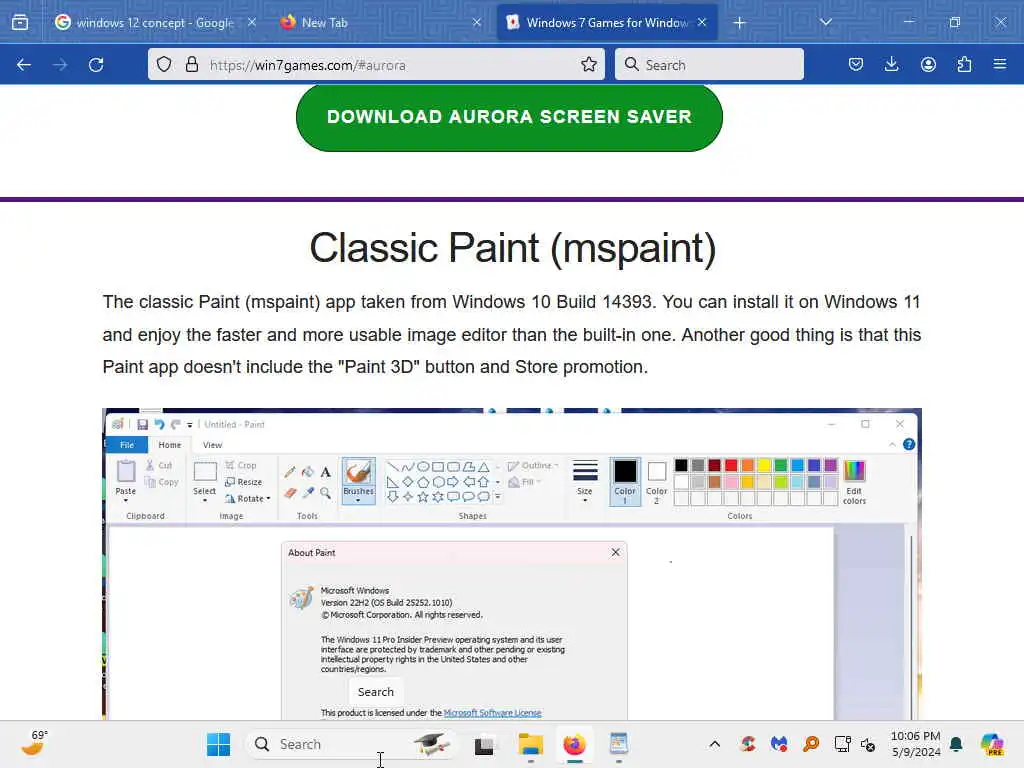Click the Paint screenshot File tab
Viewport: 1024px width, 768px height.
tap(127, 445)
